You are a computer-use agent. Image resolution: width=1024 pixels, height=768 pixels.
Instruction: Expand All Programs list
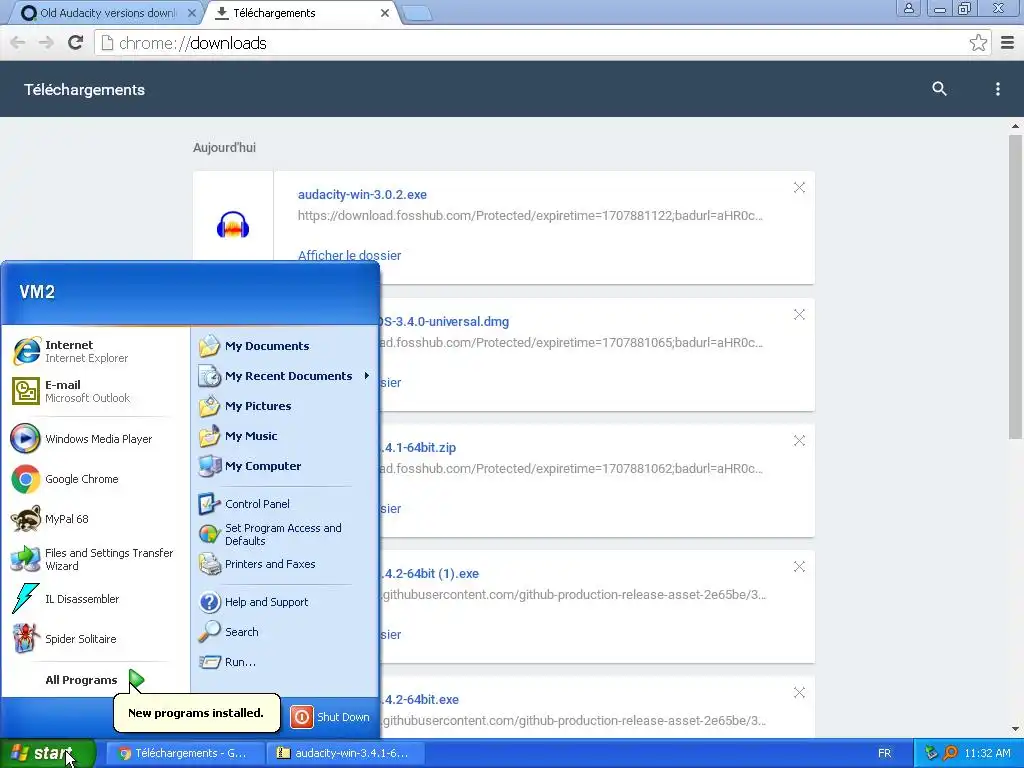pyautogui.click(x=95, y=680)
